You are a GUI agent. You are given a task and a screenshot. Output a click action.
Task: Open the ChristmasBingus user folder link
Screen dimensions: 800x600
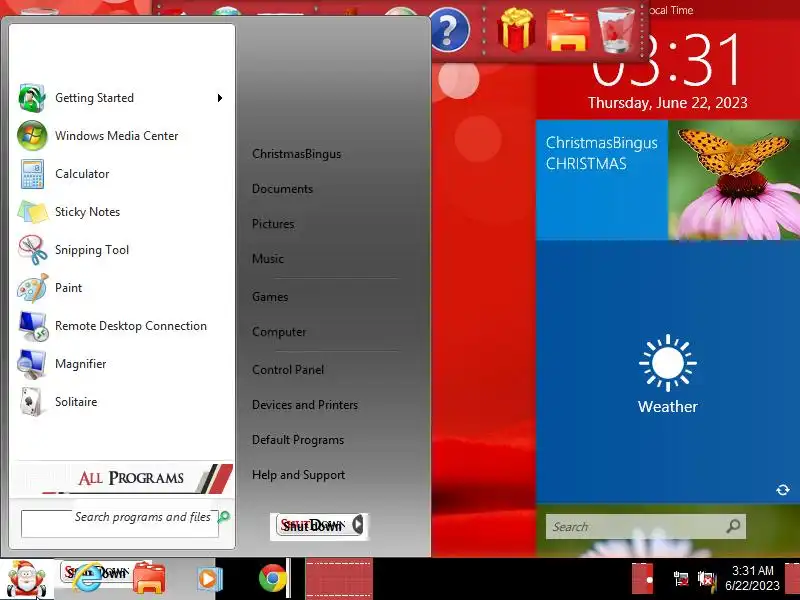[296, 154]
